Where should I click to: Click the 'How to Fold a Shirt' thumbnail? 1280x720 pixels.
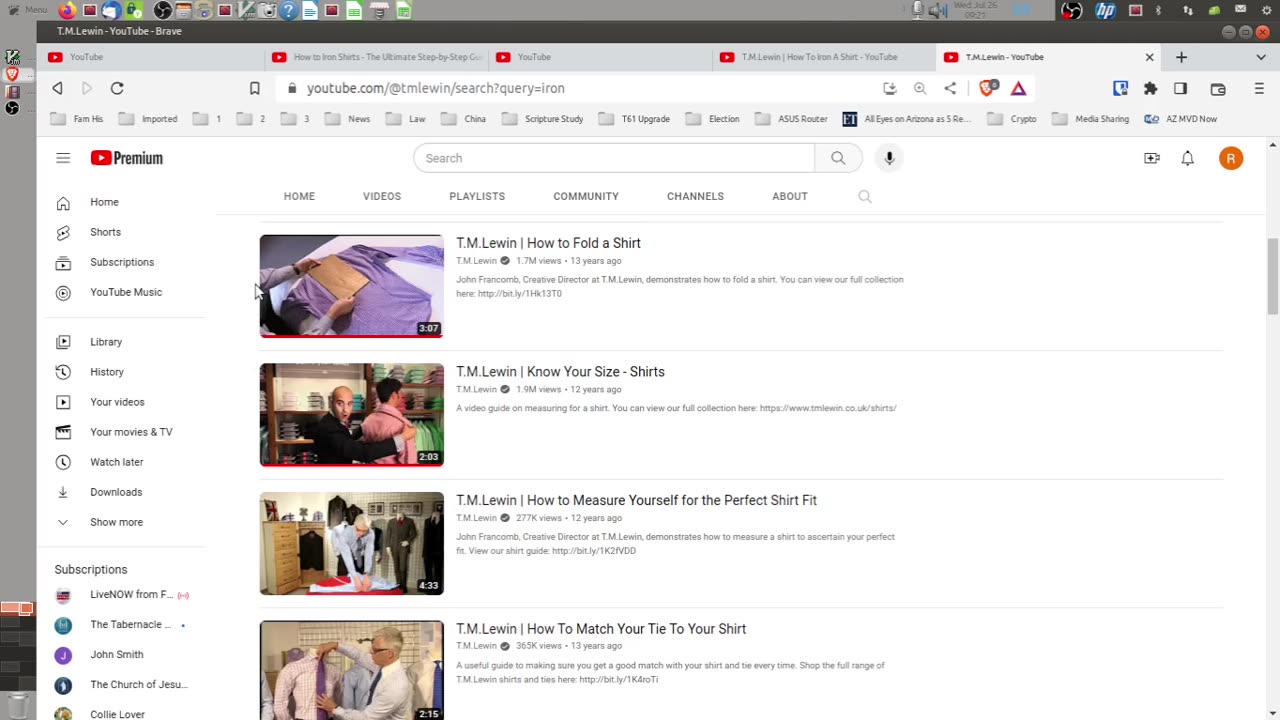pyautogui.click(x=351, y=286)
